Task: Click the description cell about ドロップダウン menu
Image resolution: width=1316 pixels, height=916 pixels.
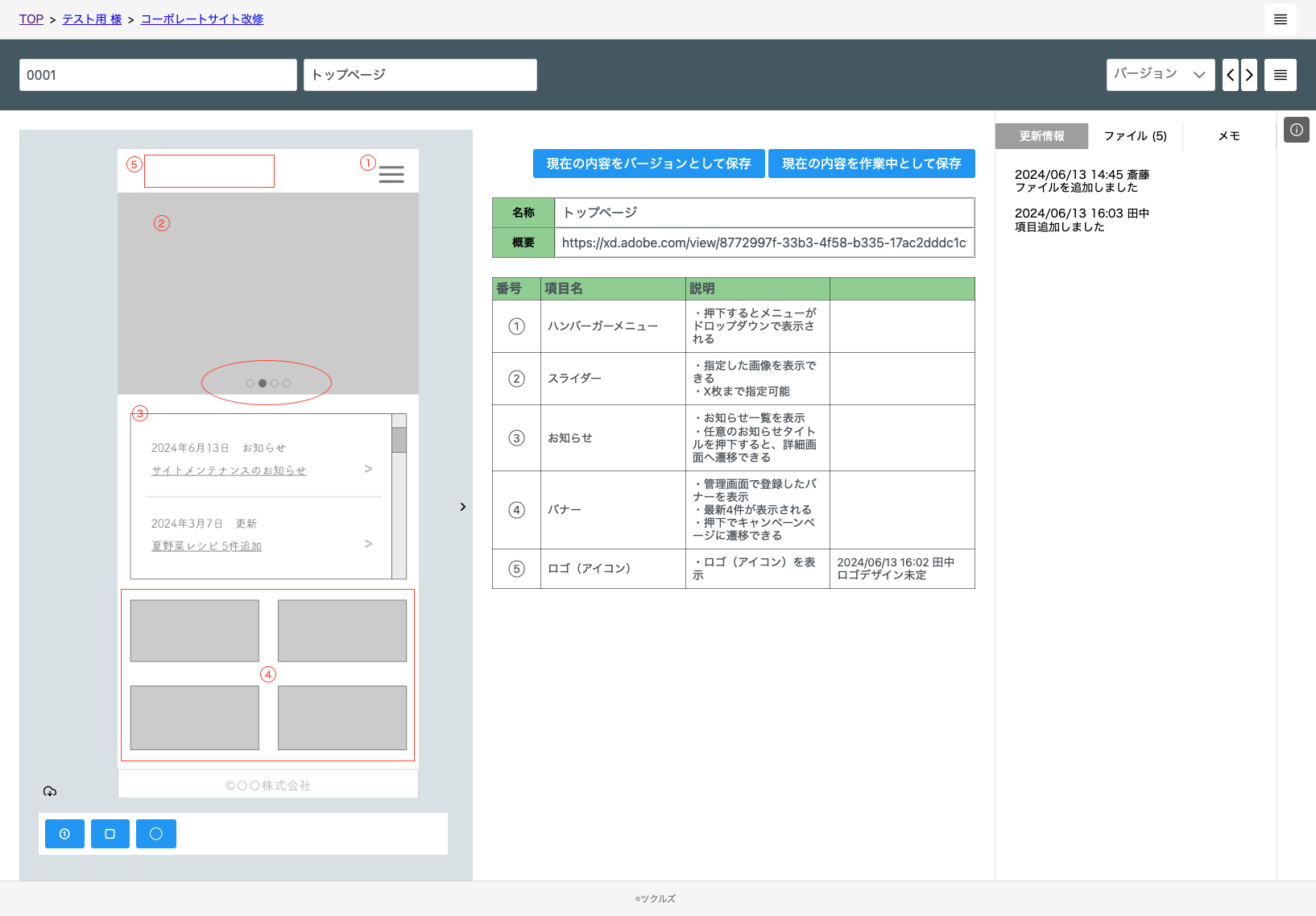Action: [x=758, y=326]
